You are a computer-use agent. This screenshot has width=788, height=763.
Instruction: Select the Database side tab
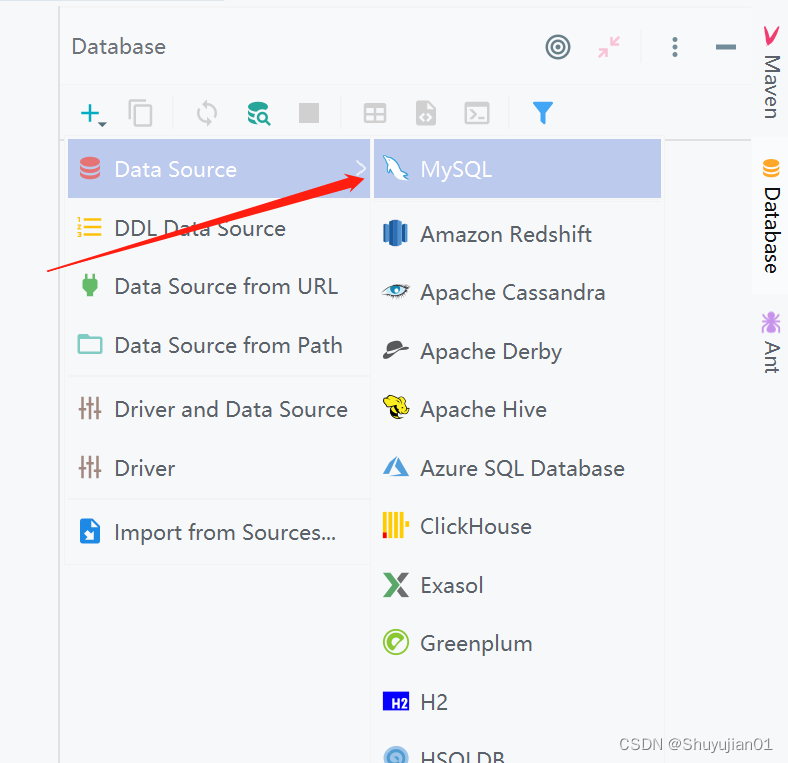click(771, 216)
